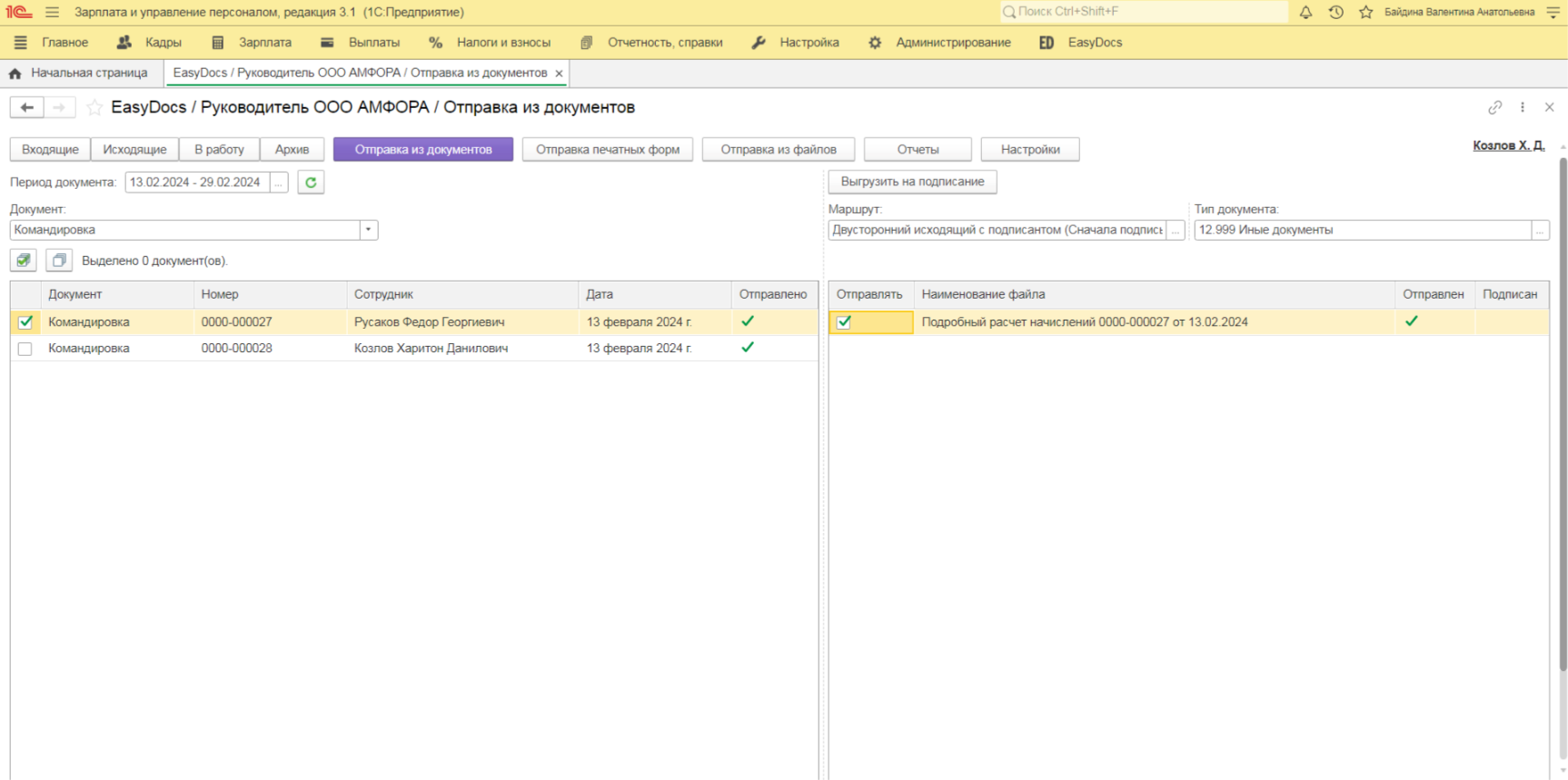
Task: Go back with the left arrow button
Action: pyautogui.click(x=26, y=107)
